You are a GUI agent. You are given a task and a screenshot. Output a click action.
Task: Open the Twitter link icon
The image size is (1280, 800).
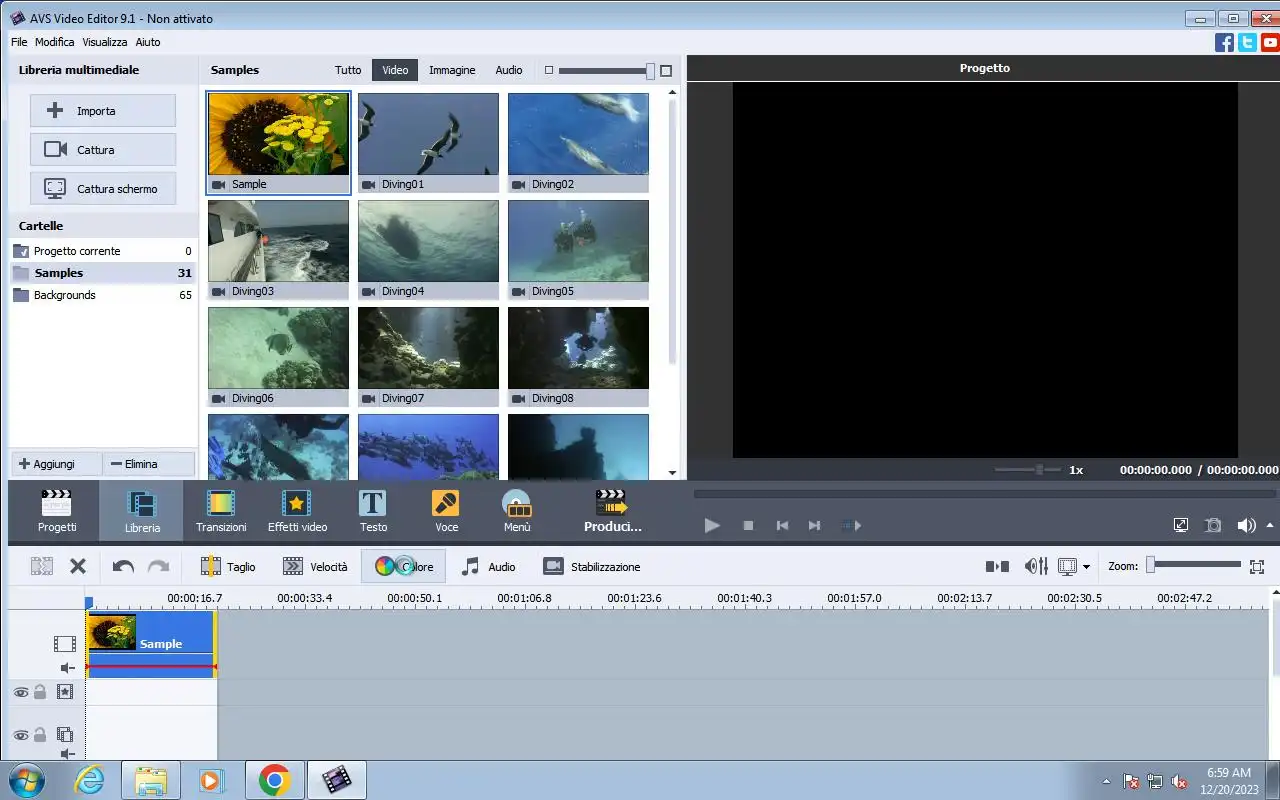(1247, 42)
